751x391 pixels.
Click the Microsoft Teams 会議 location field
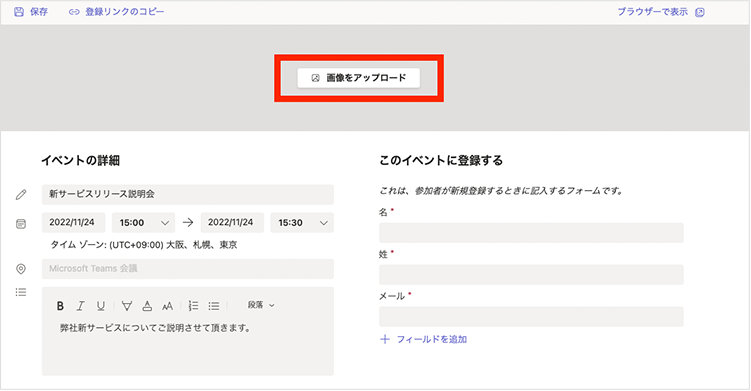188,268
